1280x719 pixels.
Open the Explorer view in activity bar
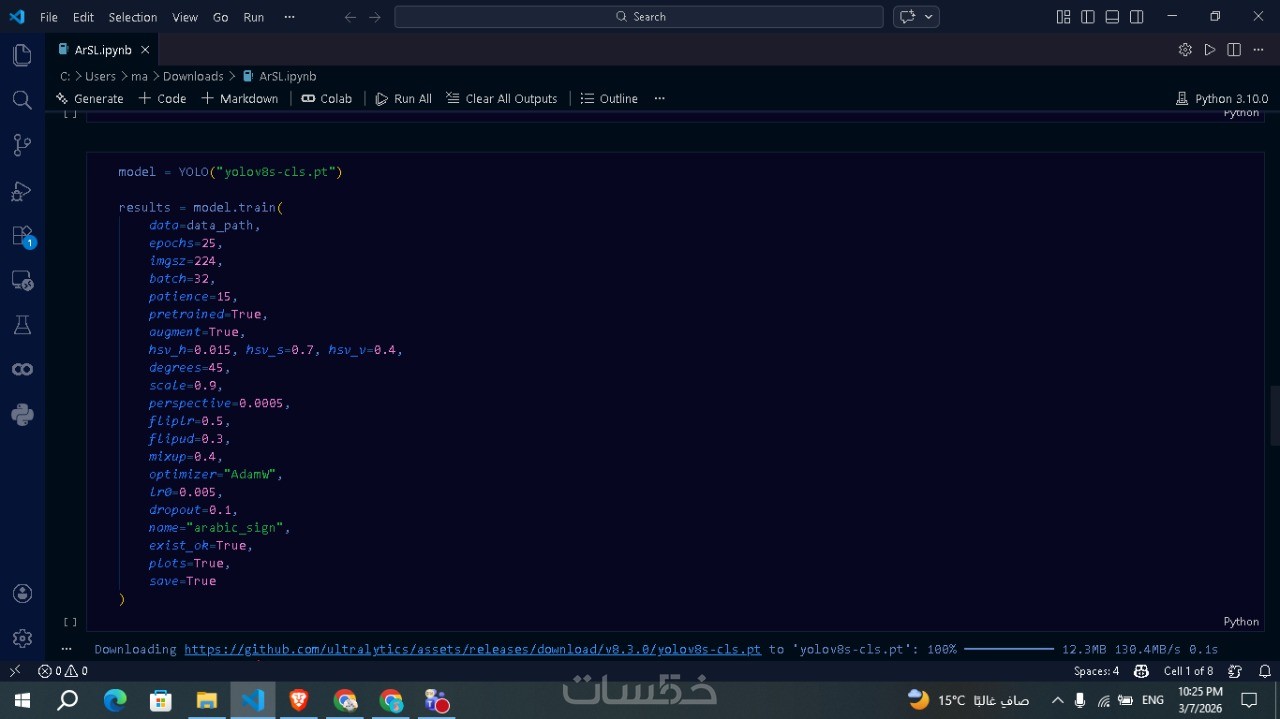[22, 56]
